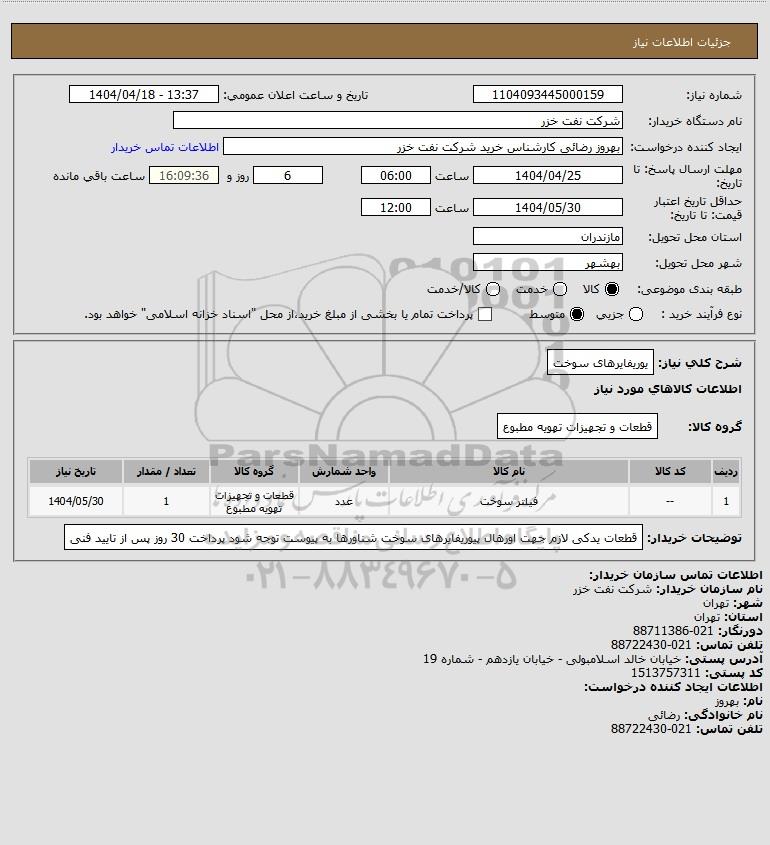The width and height of the screenshot is (770, 845).
Task: Select the خدمت radio button
Action: 560,289
